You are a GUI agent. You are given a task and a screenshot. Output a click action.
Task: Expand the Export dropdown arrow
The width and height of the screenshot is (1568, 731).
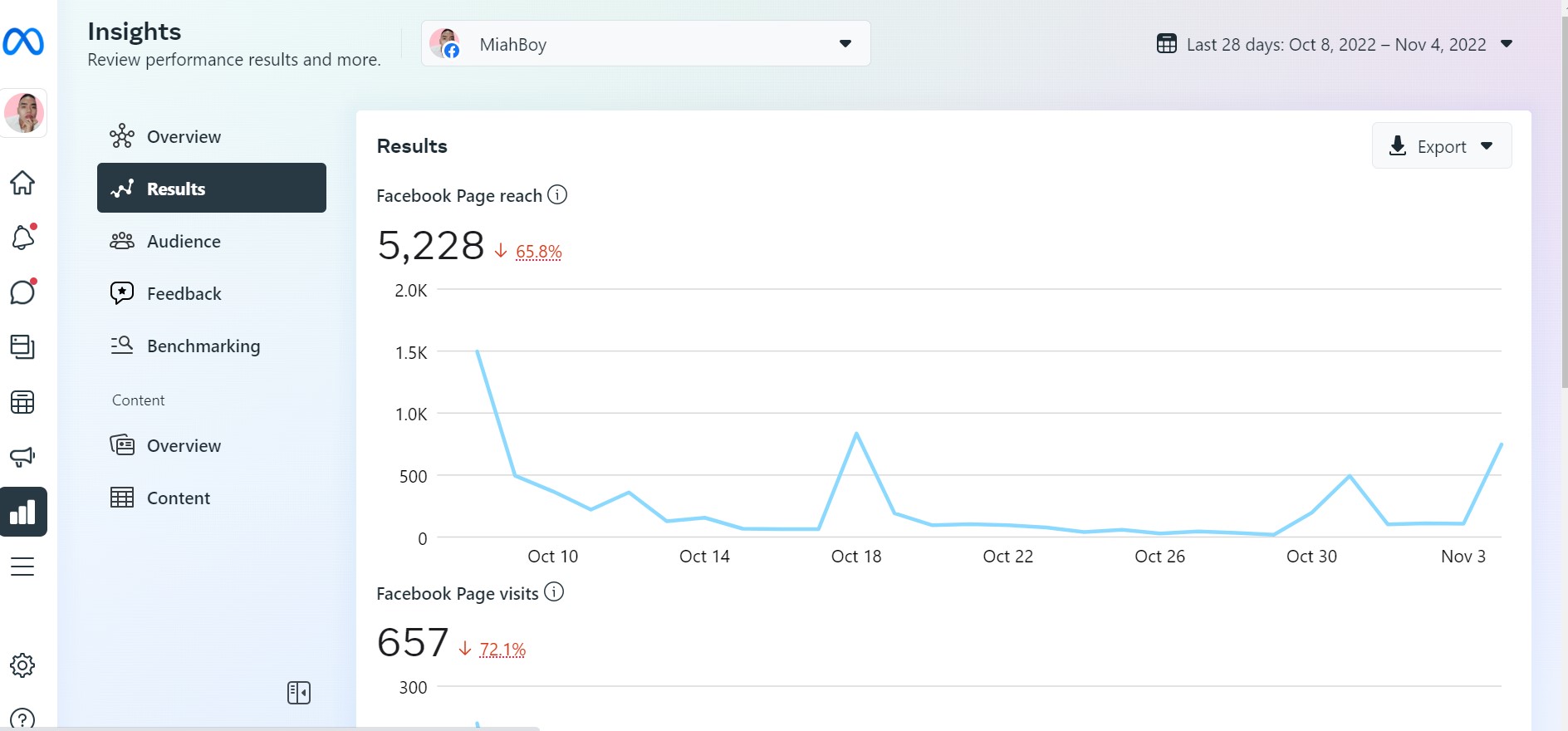click(x=1487, y=146)
